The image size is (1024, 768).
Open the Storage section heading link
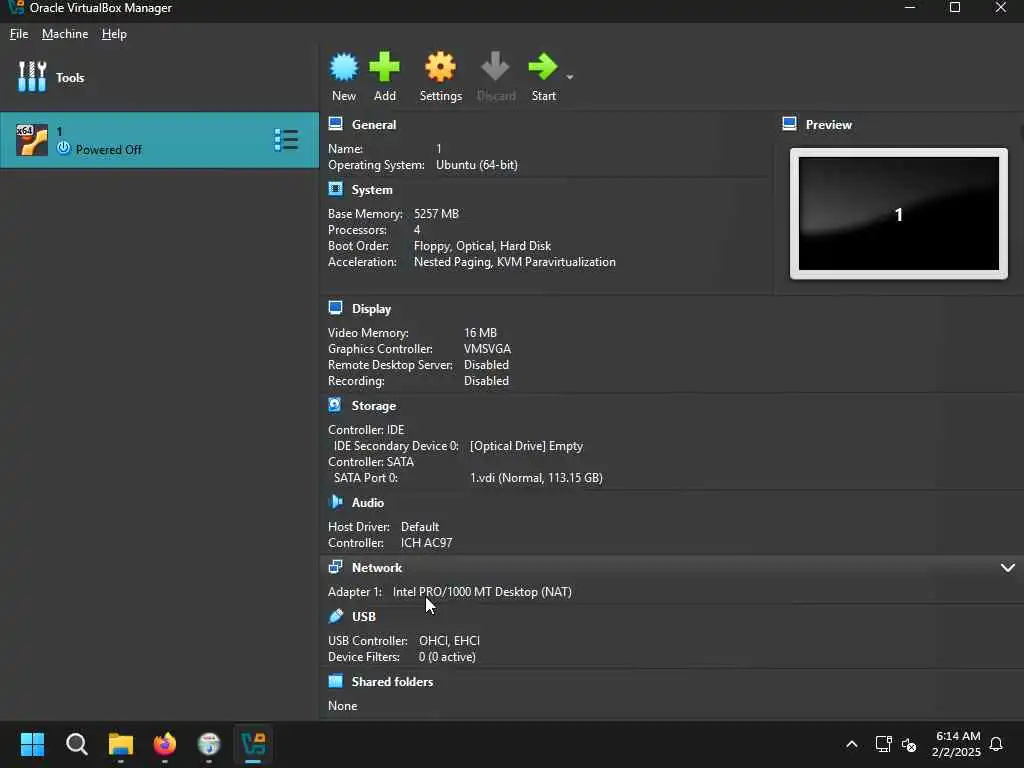coord(374,406)
